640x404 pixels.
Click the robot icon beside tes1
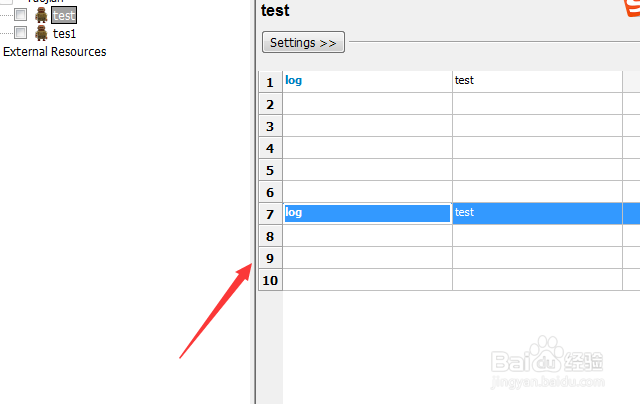[41, 33]
